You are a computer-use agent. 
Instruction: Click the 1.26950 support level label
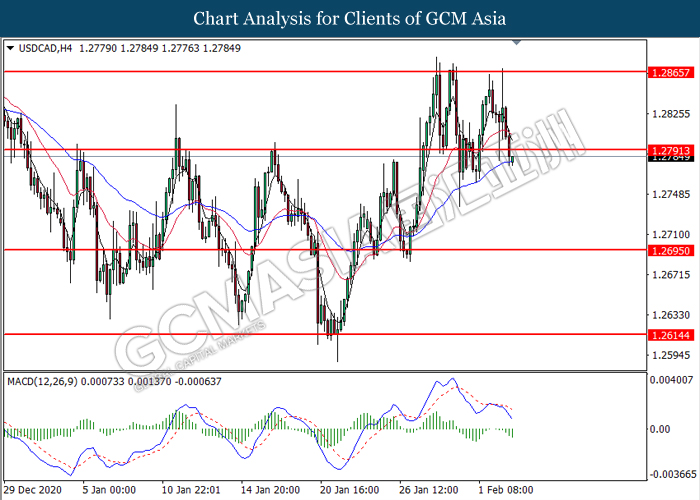(671, 250)
